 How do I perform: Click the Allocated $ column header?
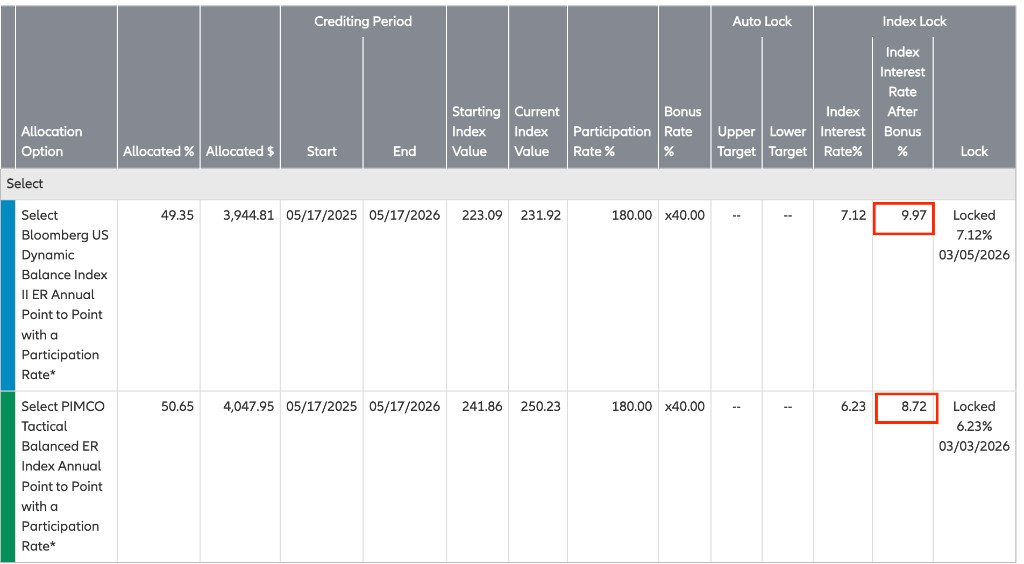click(240, 151)
